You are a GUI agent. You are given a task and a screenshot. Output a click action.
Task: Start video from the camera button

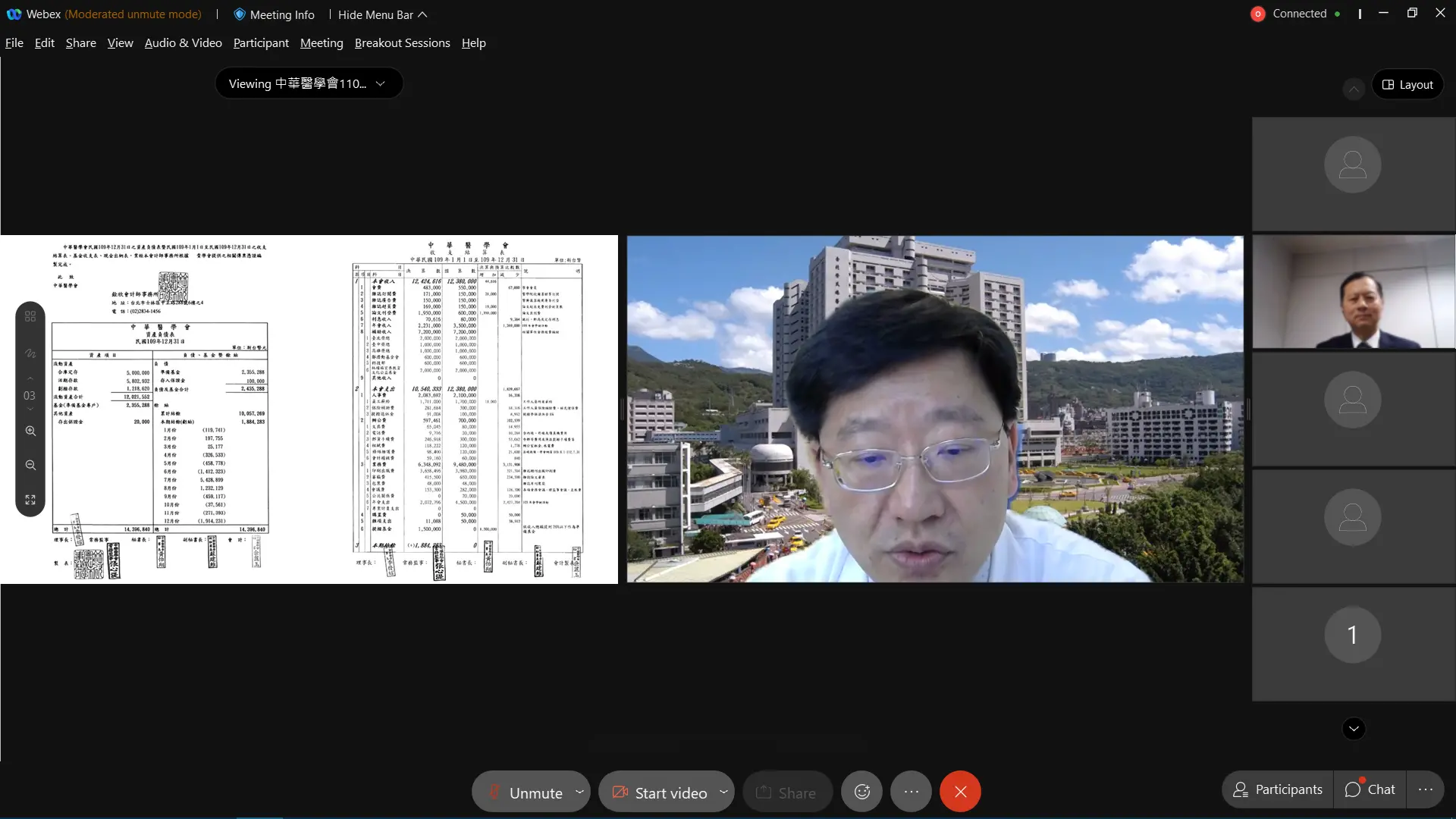(x=660, y=792)
